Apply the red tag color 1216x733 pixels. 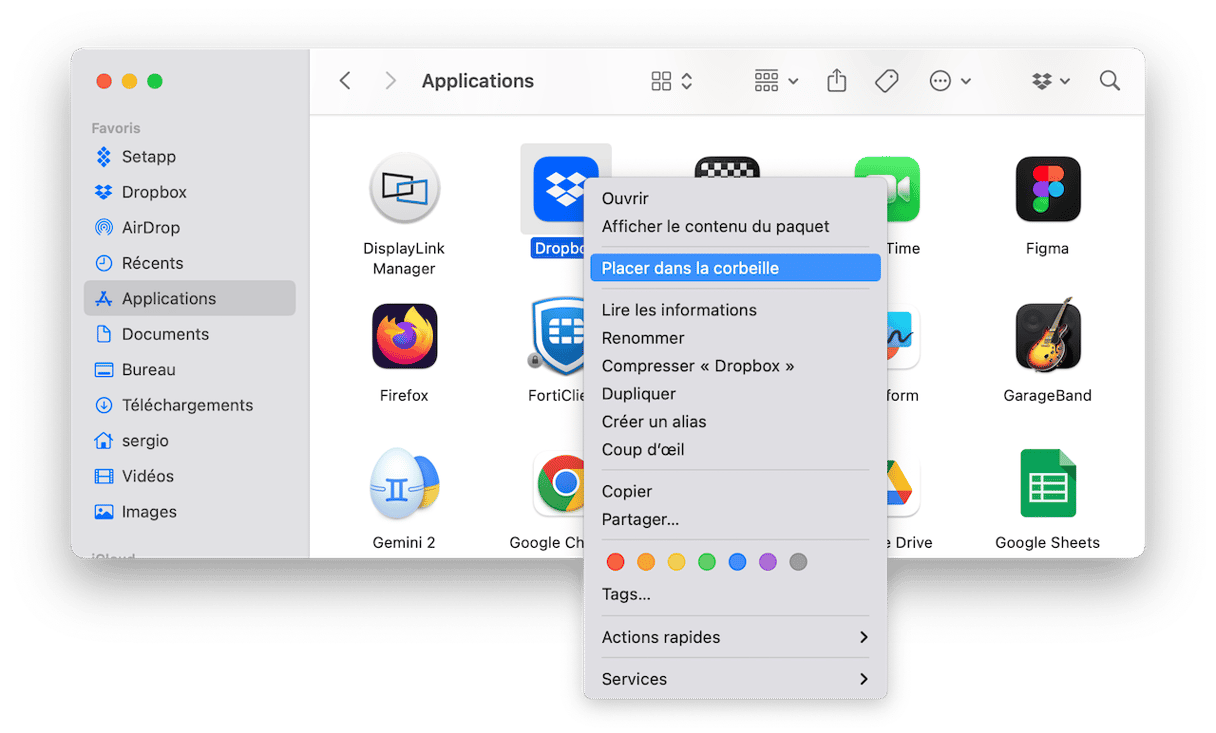[x=616, y=562]
